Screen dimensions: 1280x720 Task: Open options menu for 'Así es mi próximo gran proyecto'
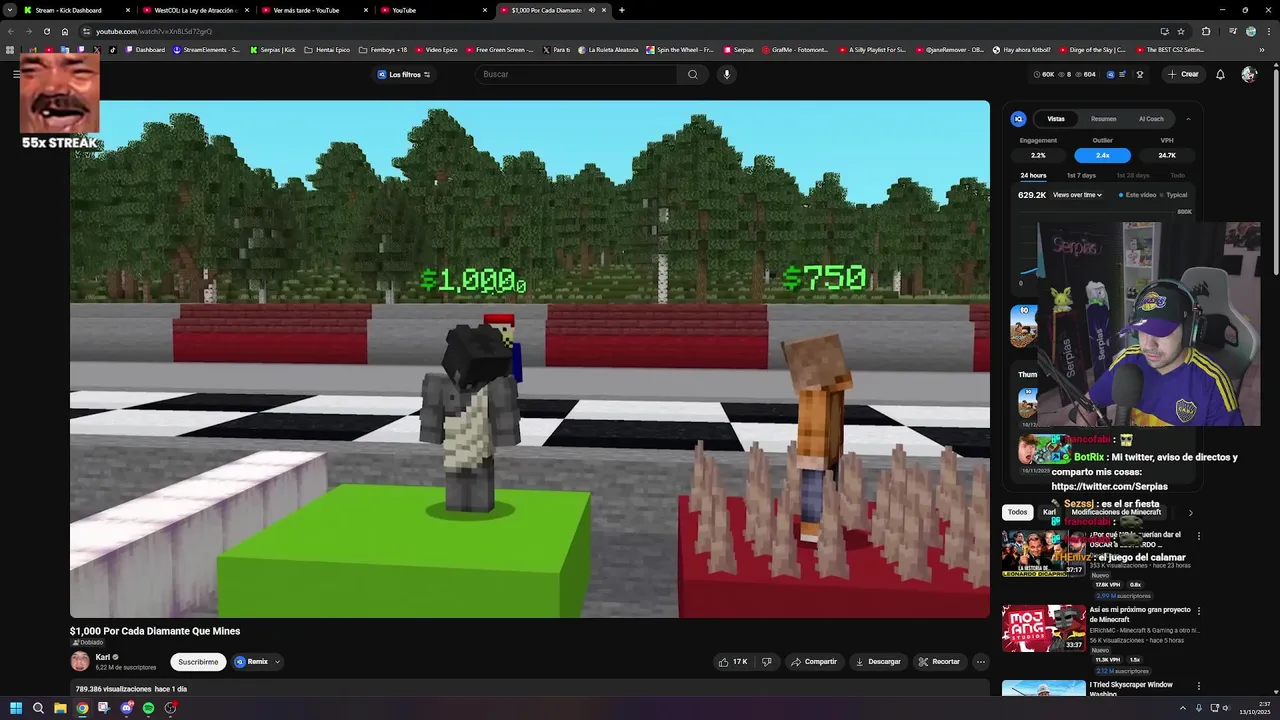[x=1199, y=611]
